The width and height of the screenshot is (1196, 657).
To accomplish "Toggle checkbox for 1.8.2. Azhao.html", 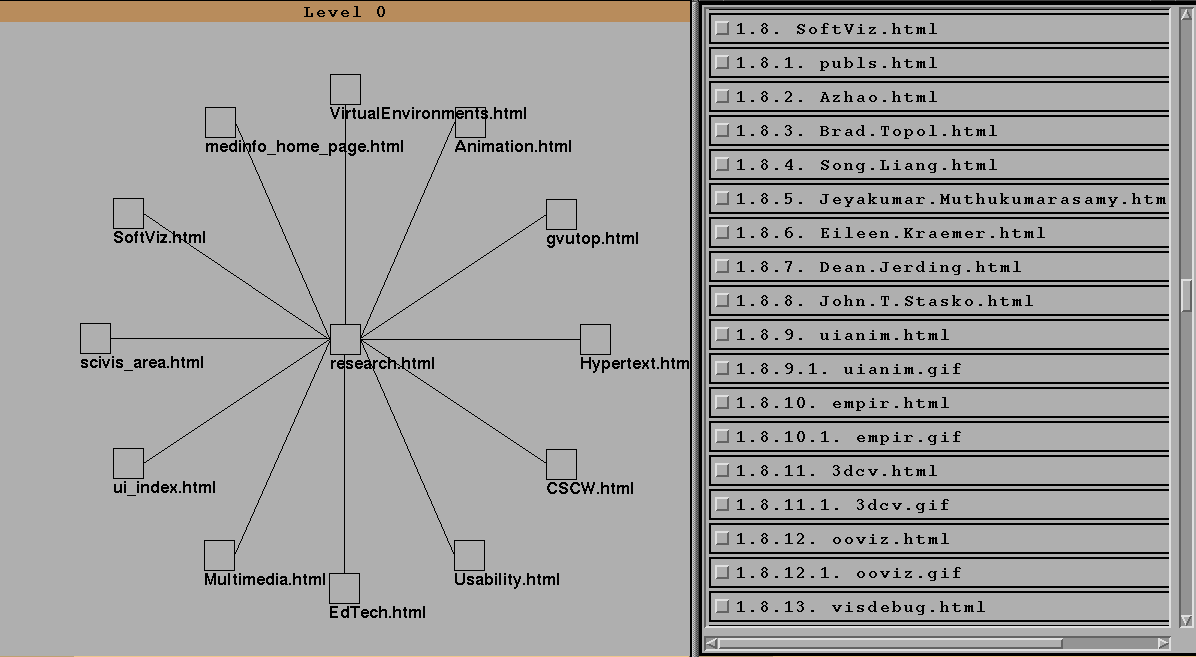I will click(x=722, y=96).
